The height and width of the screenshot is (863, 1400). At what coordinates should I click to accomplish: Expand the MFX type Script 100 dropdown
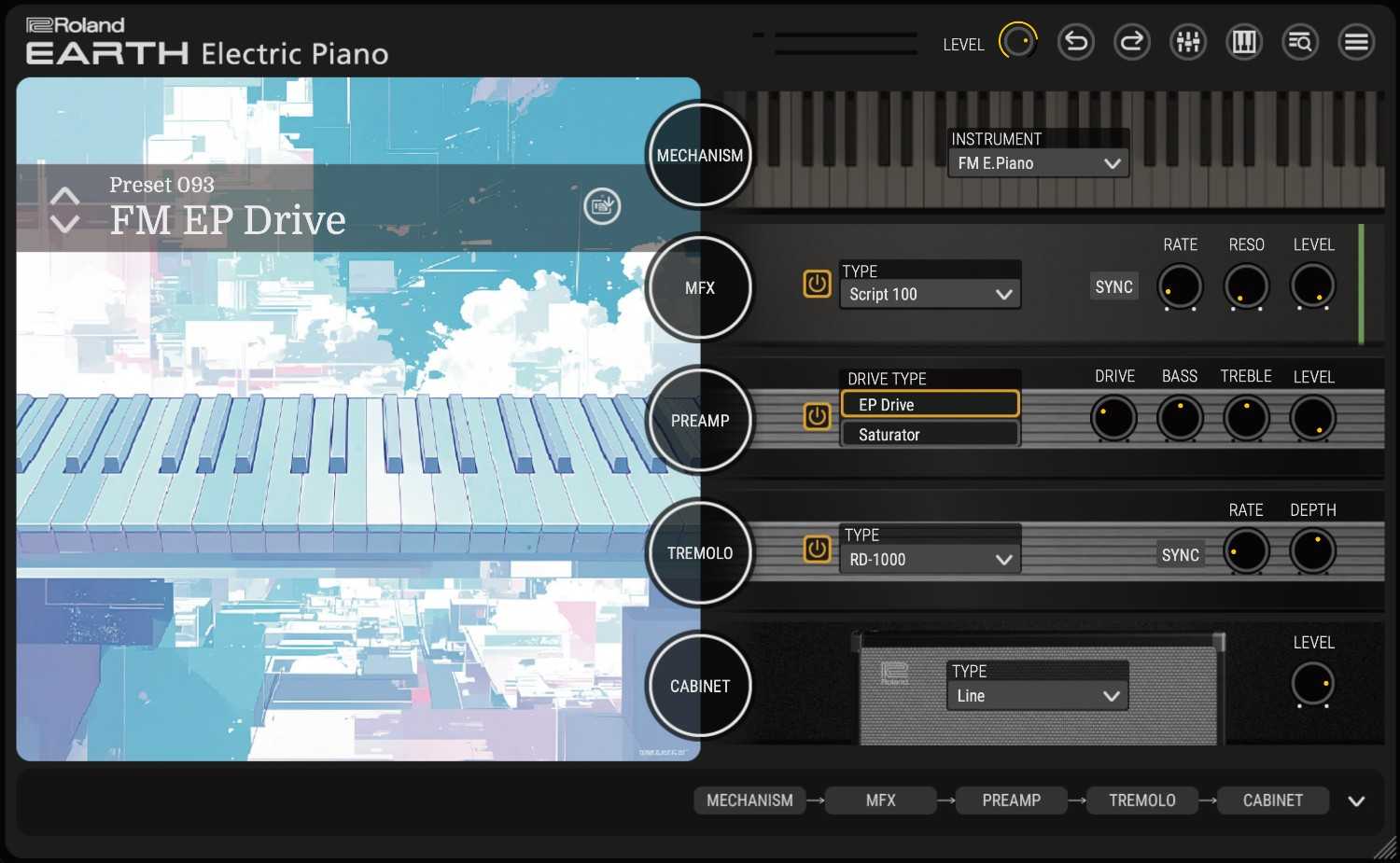point(930,295)
